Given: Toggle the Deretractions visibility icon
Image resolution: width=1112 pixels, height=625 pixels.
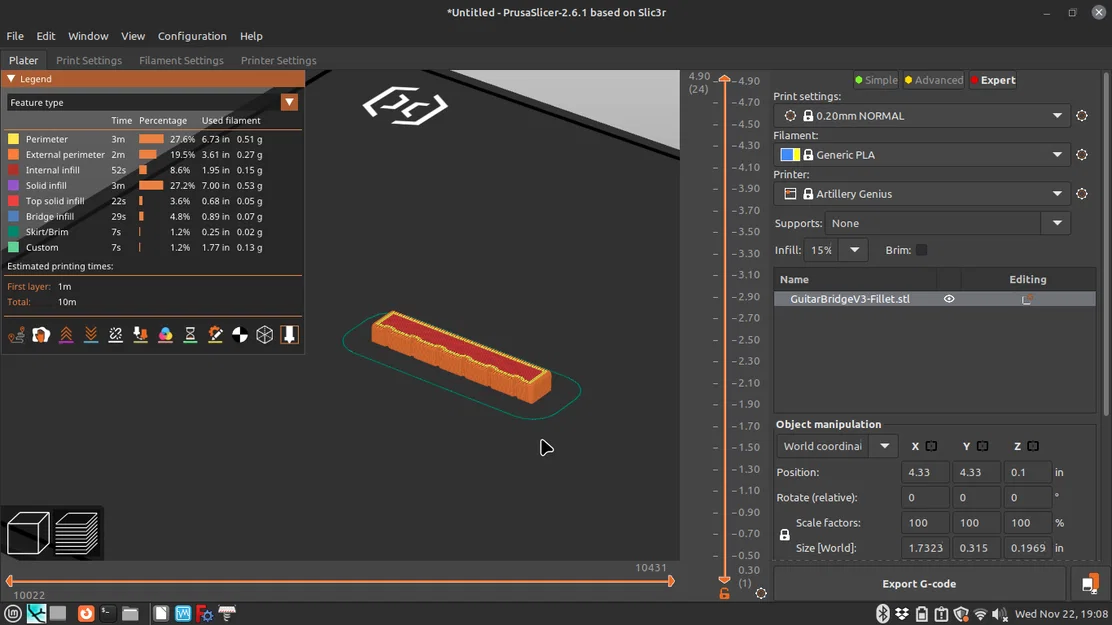Looking at the screenshot, I should click(91, 335).
